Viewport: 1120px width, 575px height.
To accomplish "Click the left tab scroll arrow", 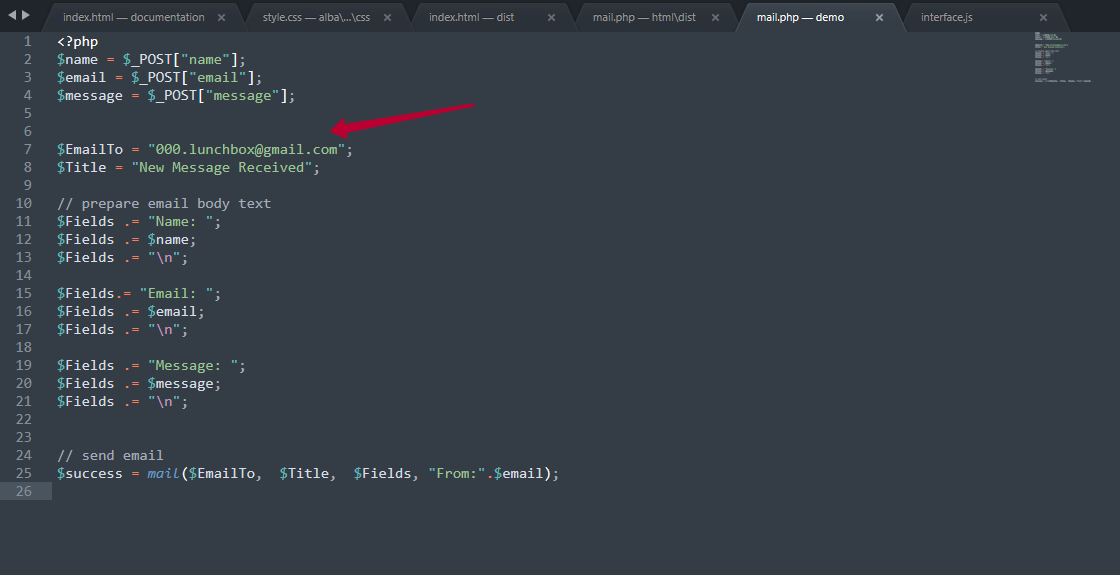I will 12,16.
